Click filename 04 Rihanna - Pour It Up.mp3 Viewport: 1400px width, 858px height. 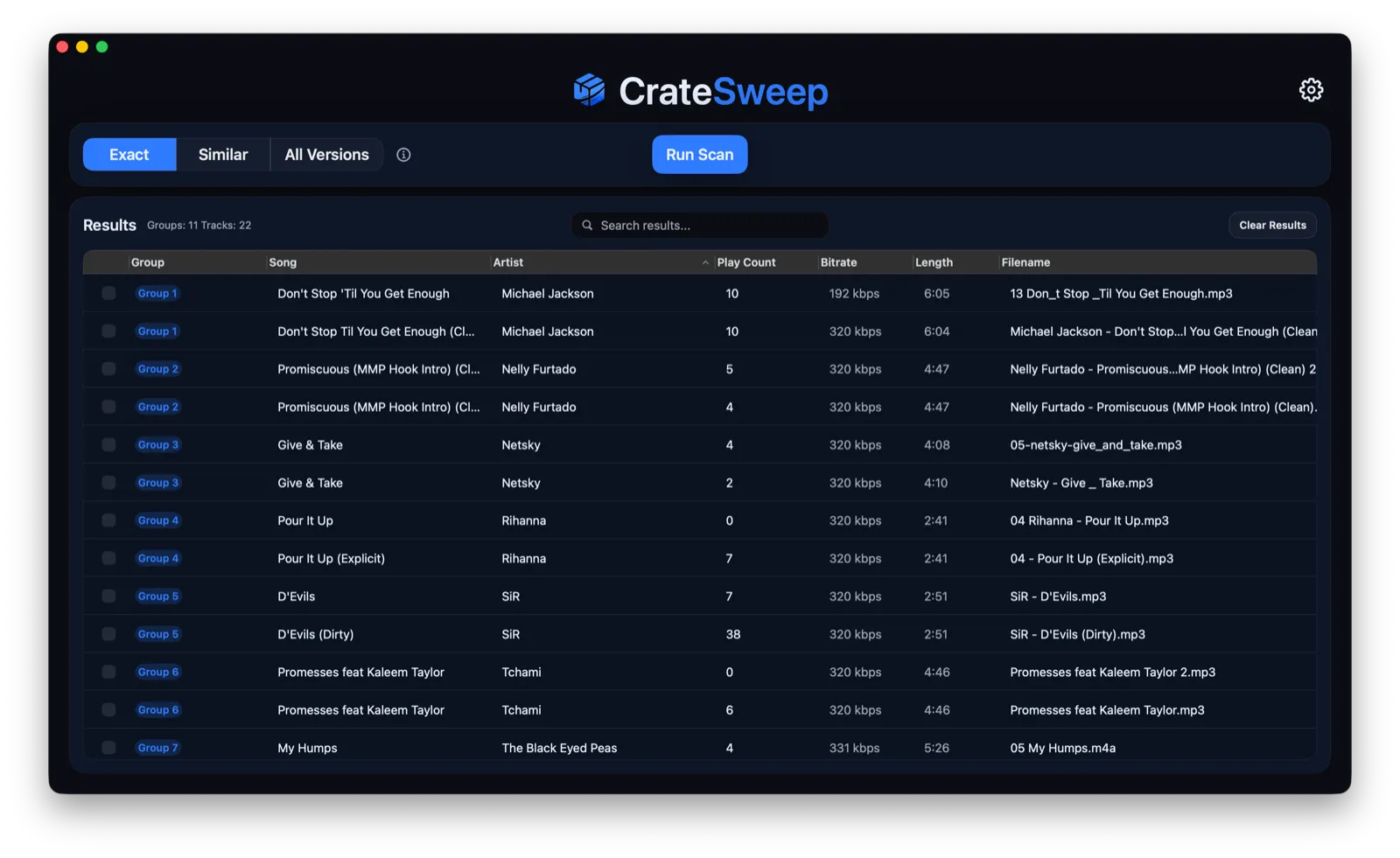[x=1089, y=520]
